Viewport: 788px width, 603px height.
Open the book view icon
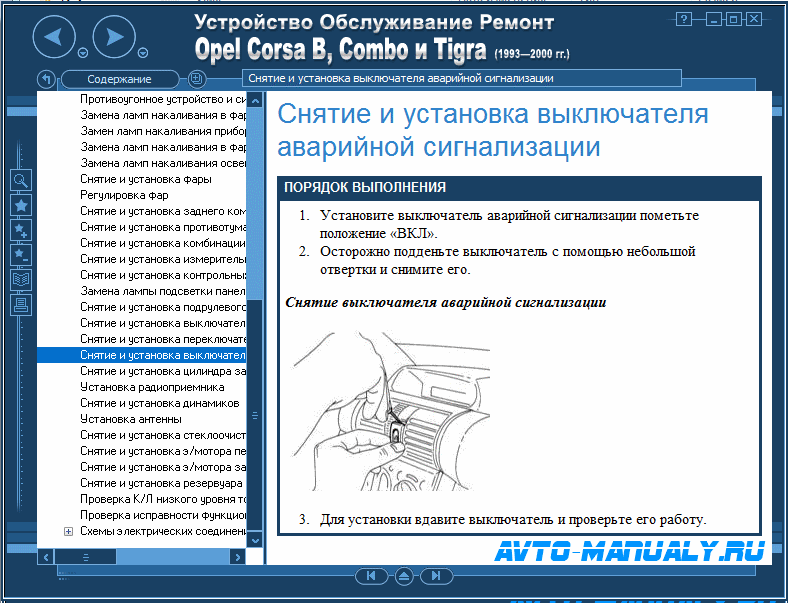pos(21,280)
